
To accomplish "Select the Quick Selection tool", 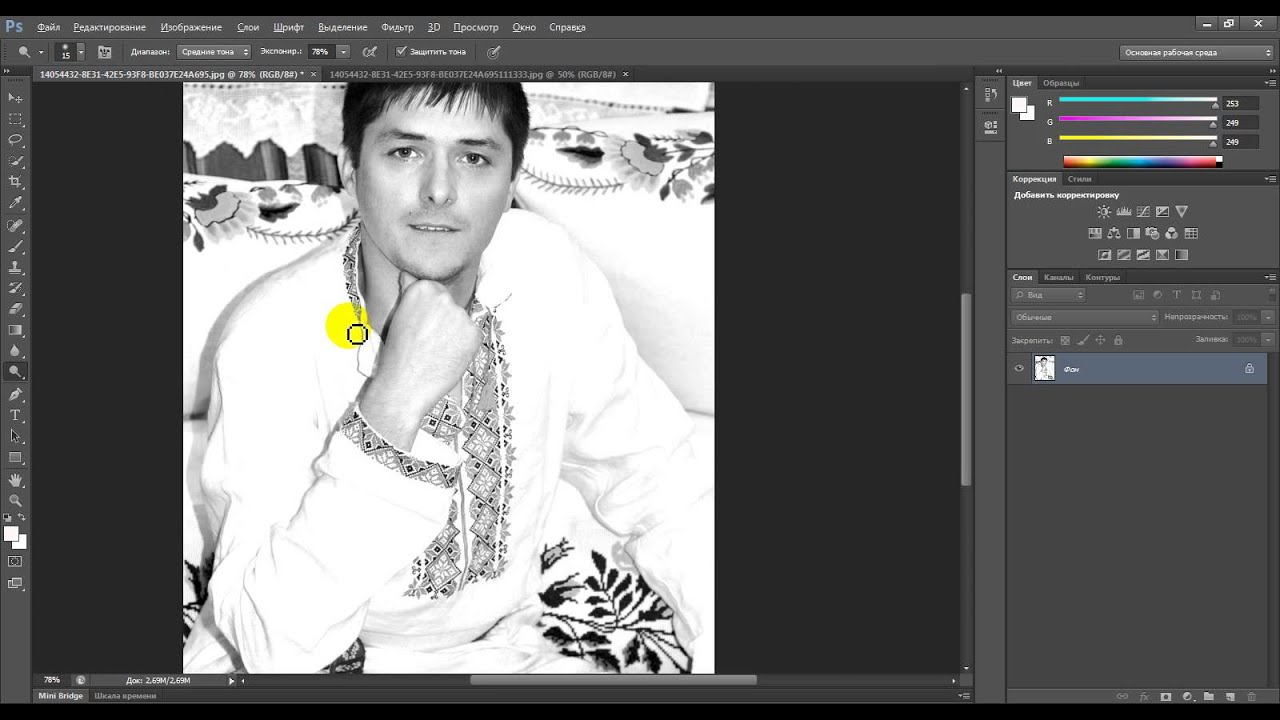I will tap(15, 161).
